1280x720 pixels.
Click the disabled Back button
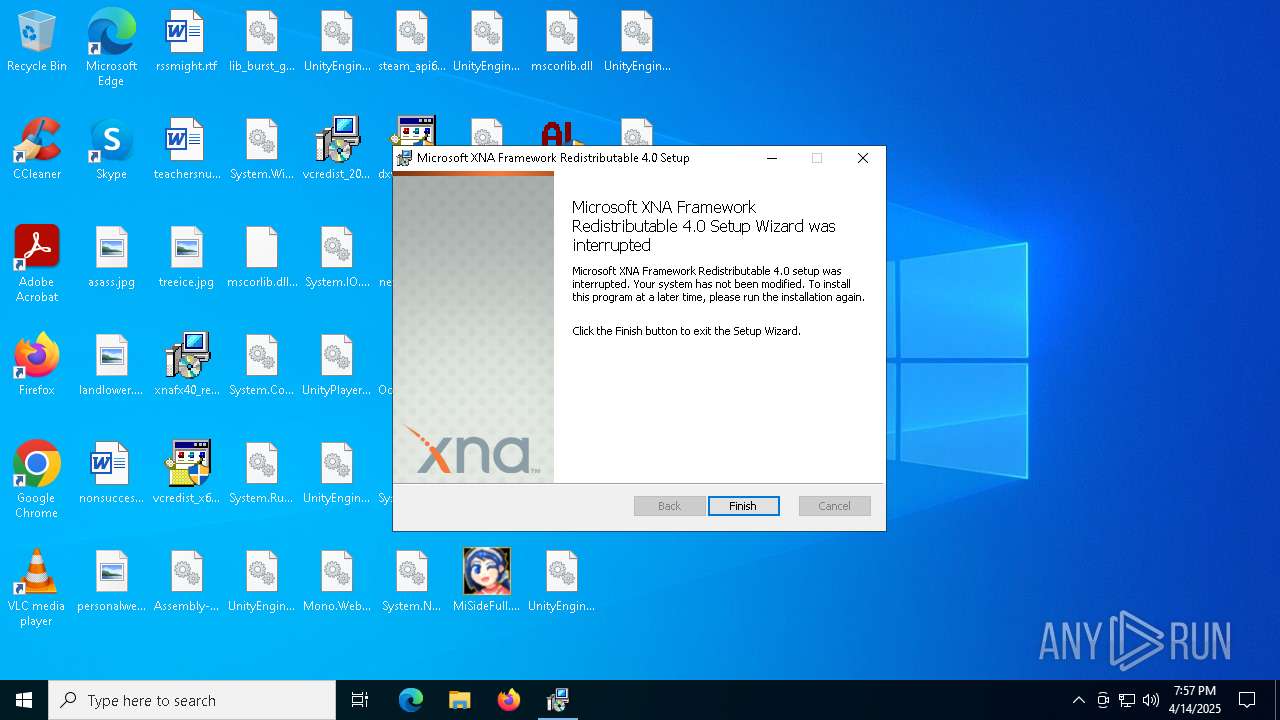coord(669,506)
